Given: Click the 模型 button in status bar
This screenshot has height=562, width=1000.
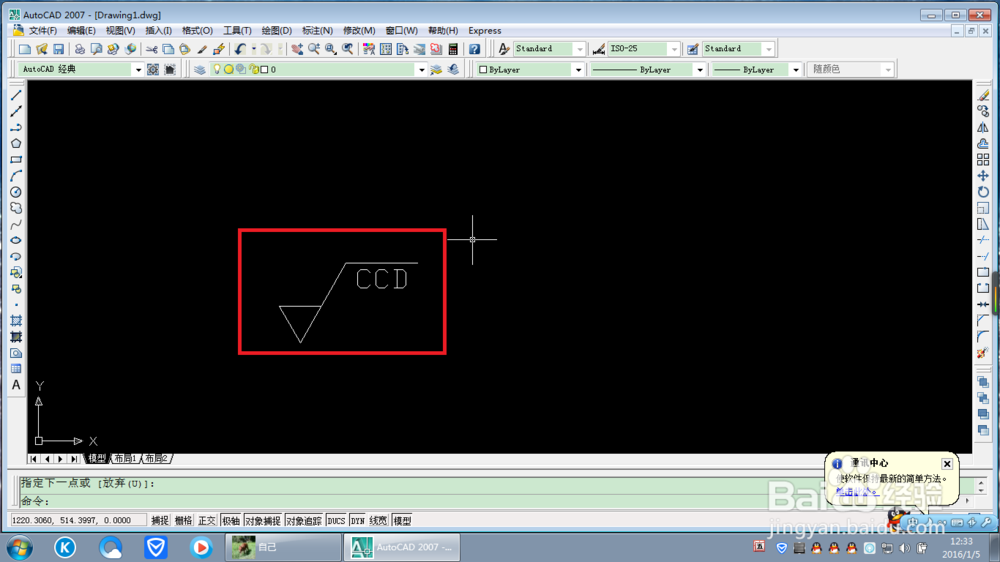Looking at the screenshot, I should coord(402,521).
